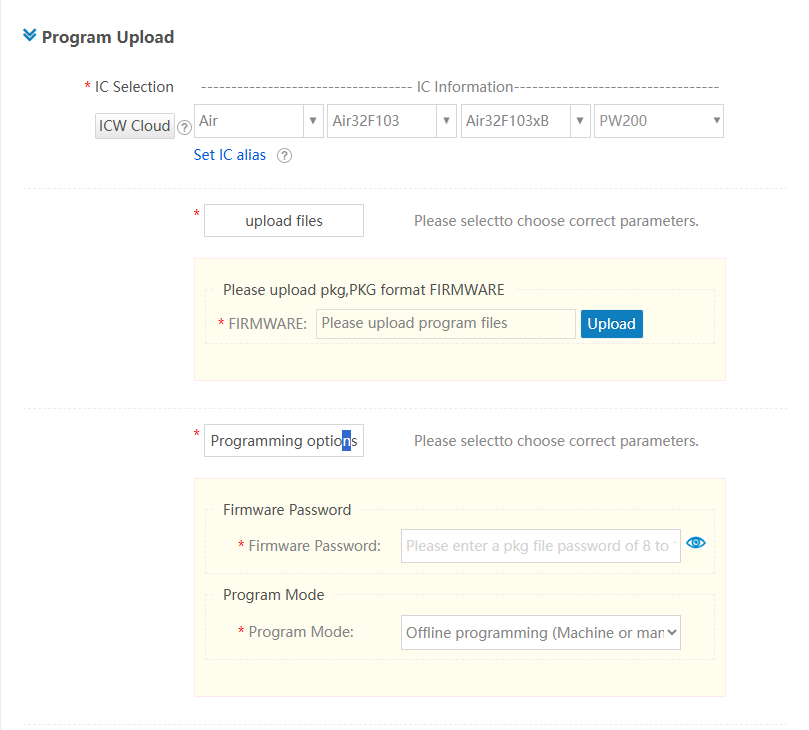Click the Set IC alias link
Image resolution: width=809 pixels, height=730 pixels.
tap(230, 155)
